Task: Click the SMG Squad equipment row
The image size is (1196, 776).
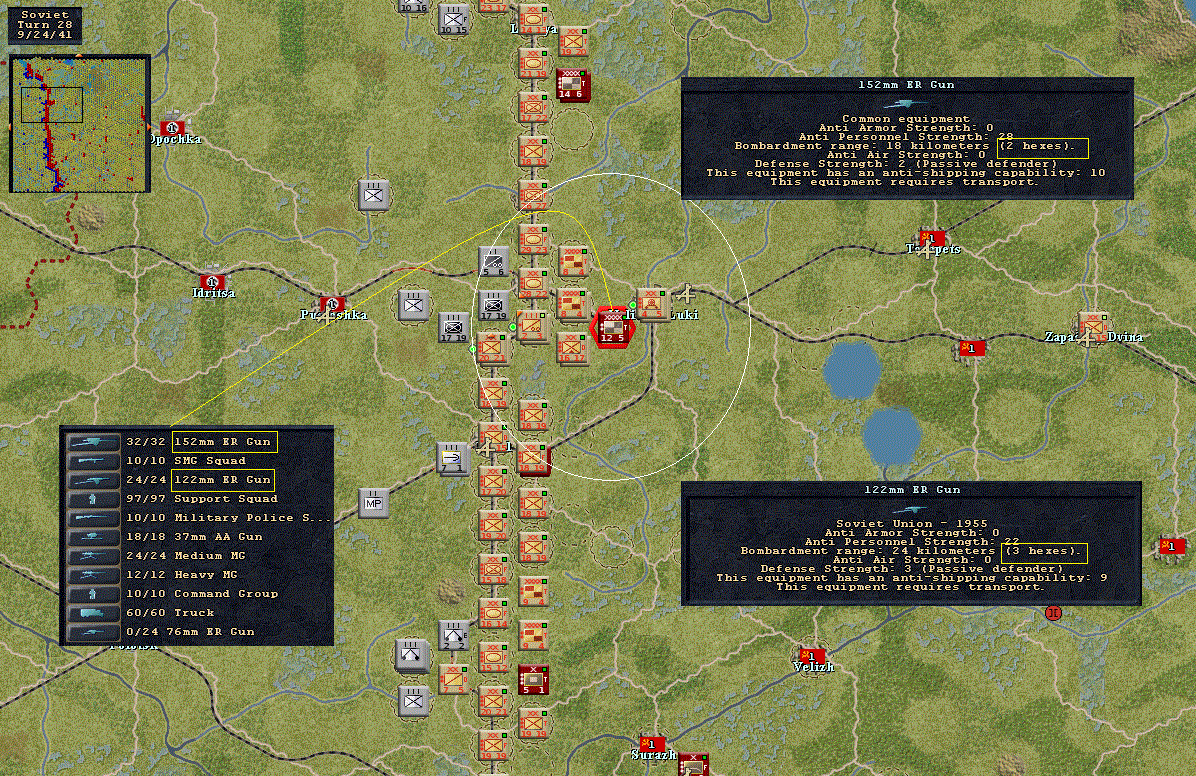Action: pos(197,461)
